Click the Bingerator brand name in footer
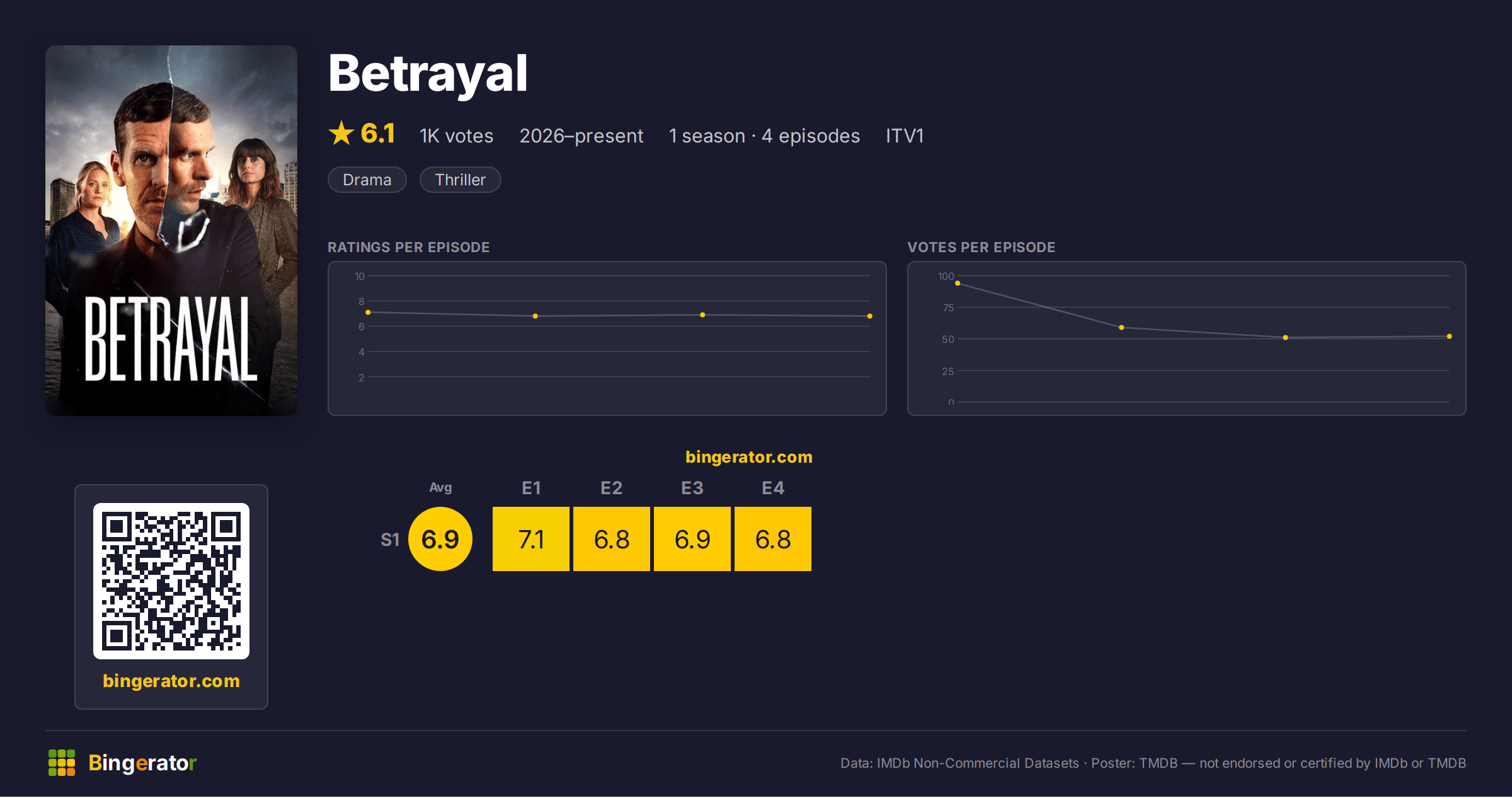 (142, 763)
